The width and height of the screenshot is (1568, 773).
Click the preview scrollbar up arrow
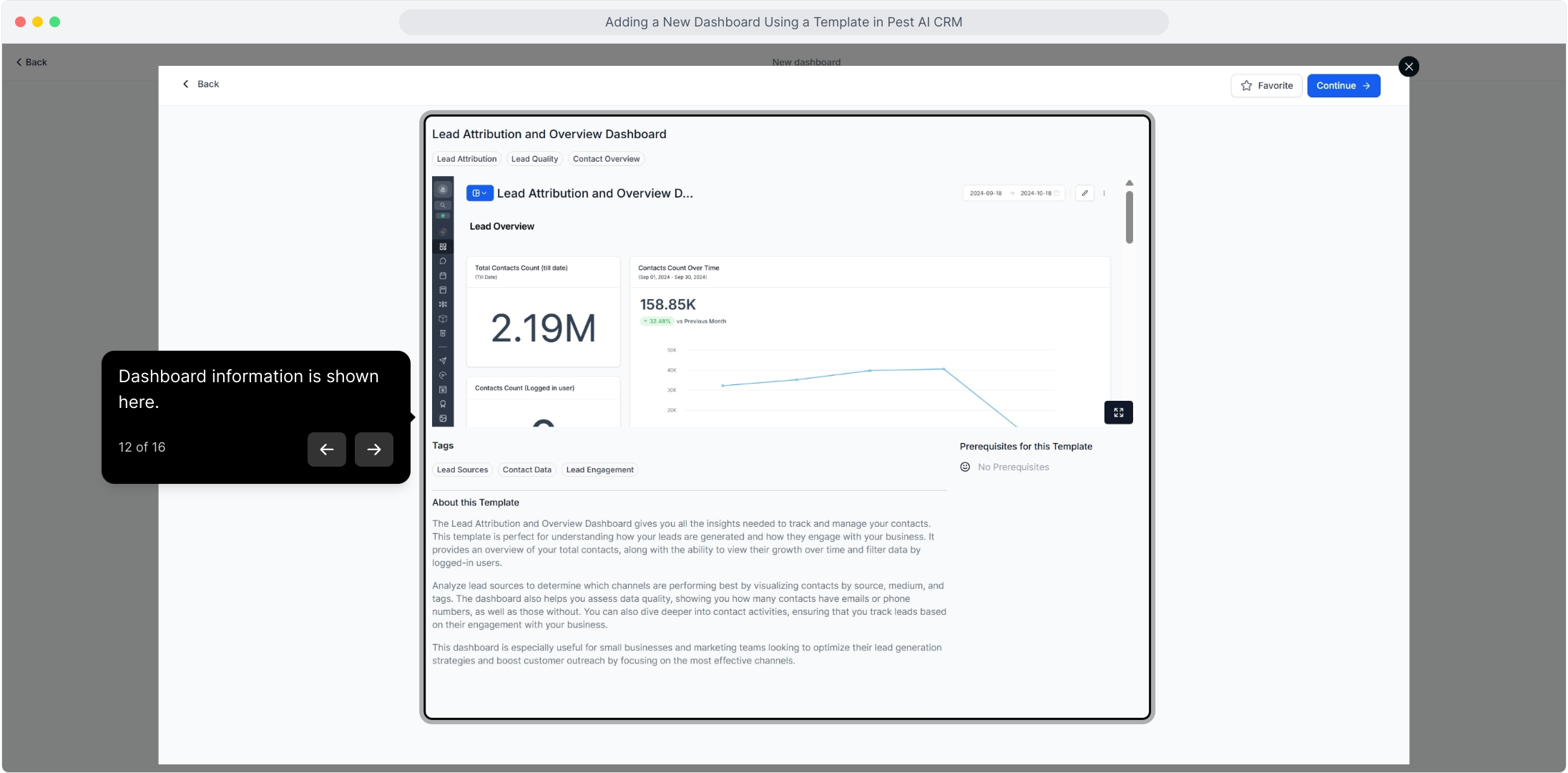click(x=1130, y=183)
